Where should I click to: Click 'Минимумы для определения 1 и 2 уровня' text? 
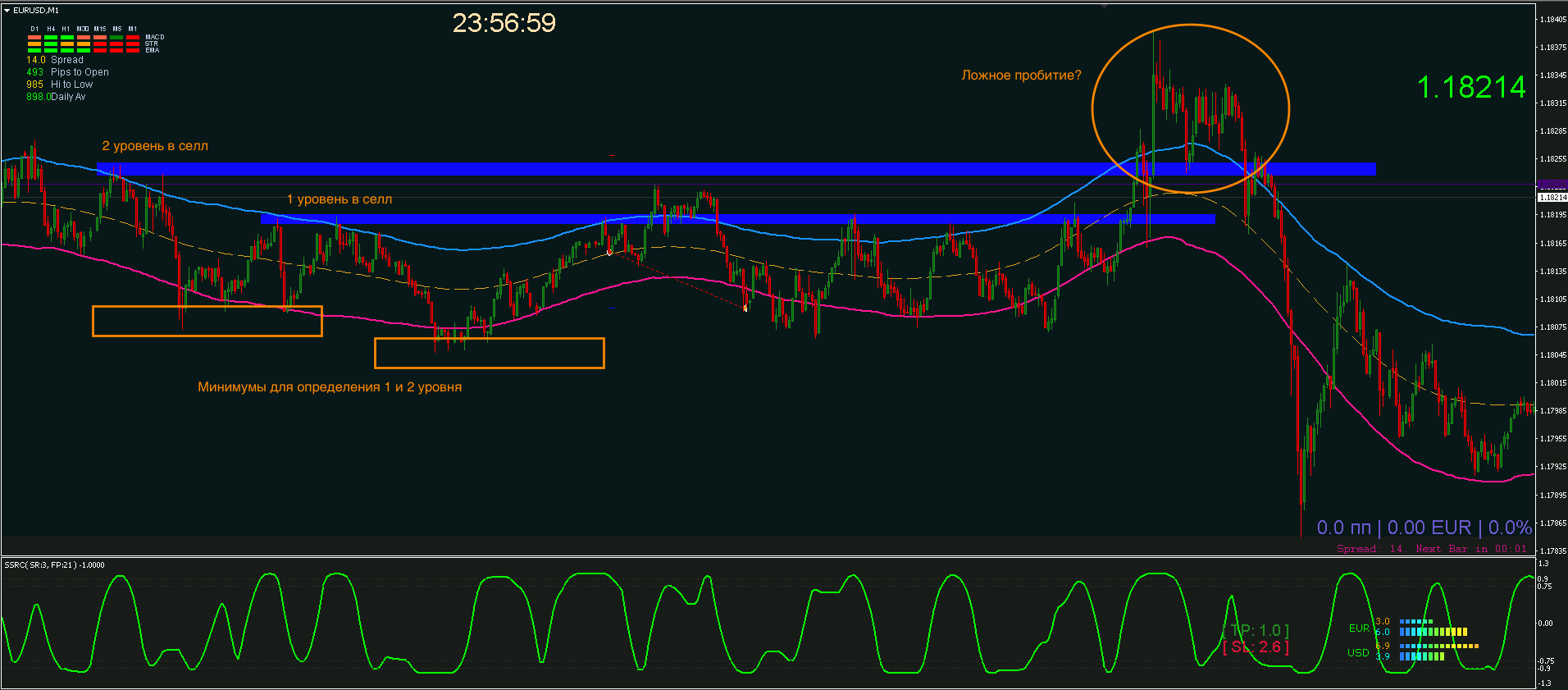(x=330, y=387)
